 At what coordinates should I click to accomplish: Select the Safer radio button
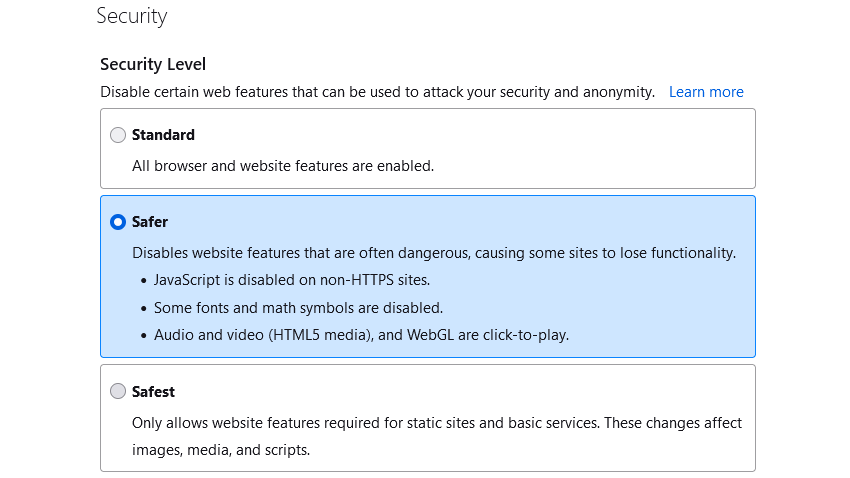(x=118, y=222)
